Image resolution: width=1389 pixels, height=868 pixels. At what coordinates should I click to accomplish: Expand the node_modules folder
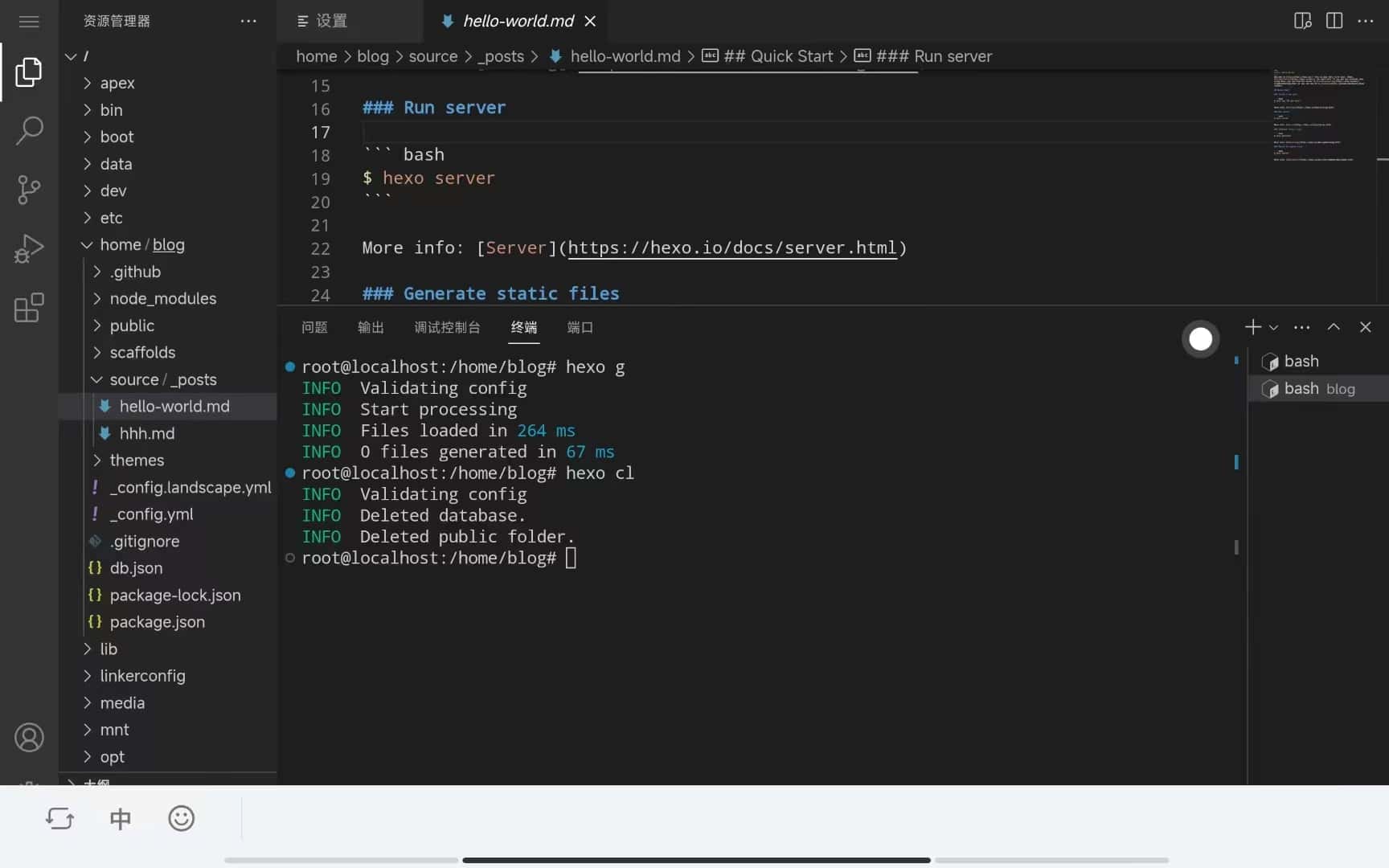click(x=162, y=298)
